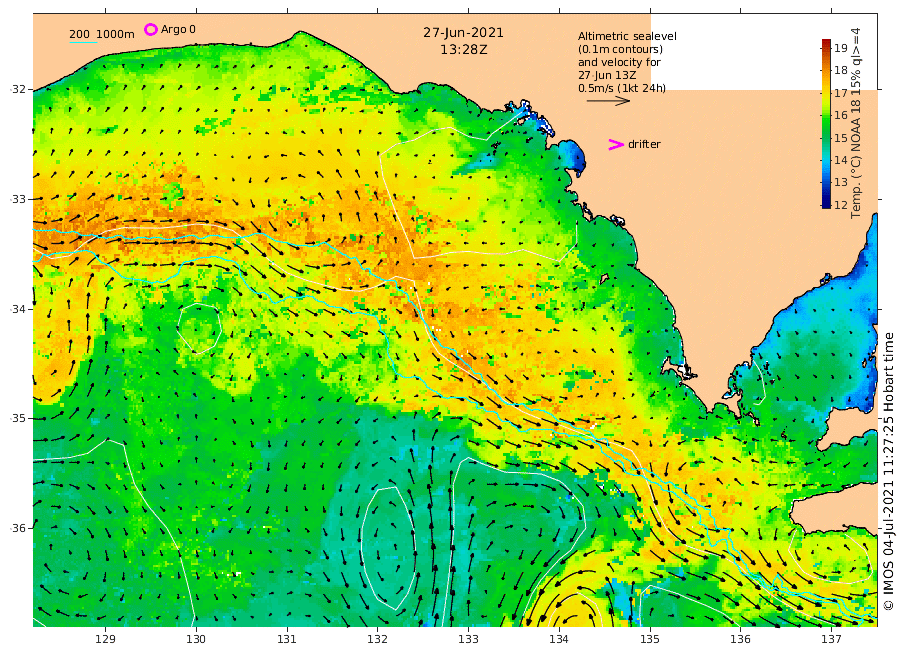The width and height of the screenshot is (900, 660).
Task: Click longitude label 133 on the axis
Action: (x=468, y=639)
